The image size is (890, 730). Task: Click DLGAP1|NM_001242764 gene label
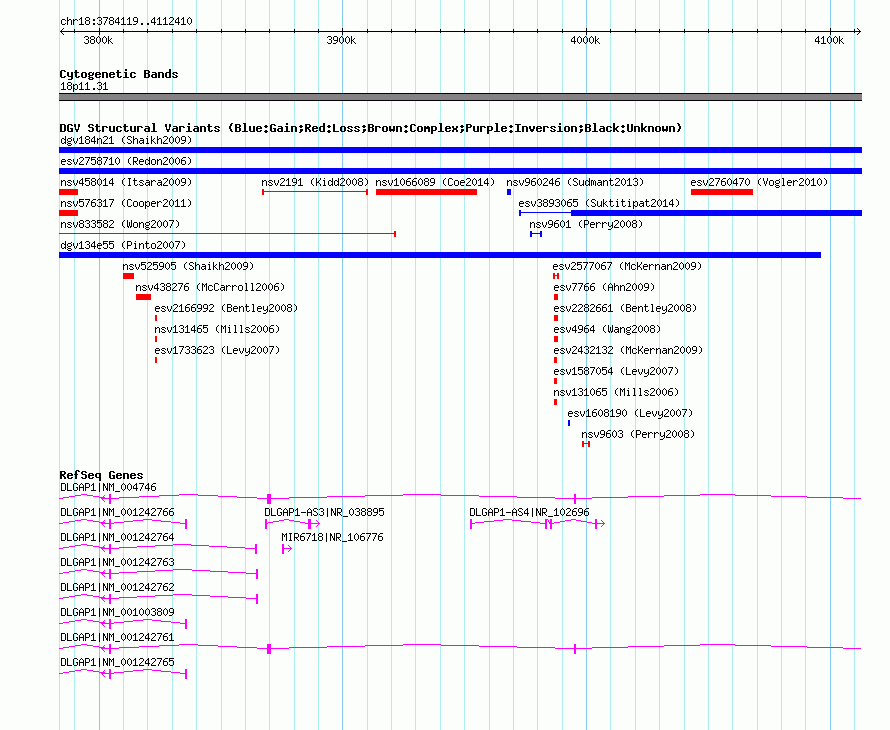[117, 537]
